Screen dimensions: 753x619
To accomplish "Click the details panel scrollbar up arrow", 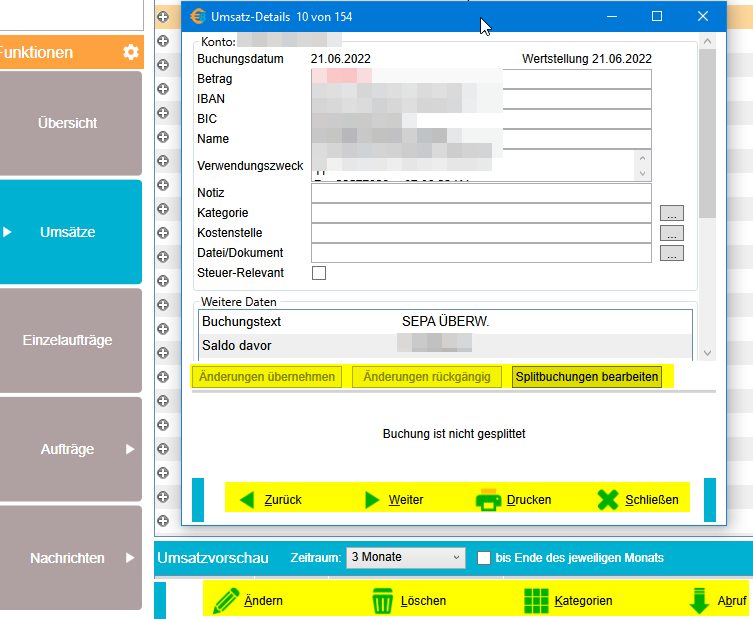I will point(707,41).
